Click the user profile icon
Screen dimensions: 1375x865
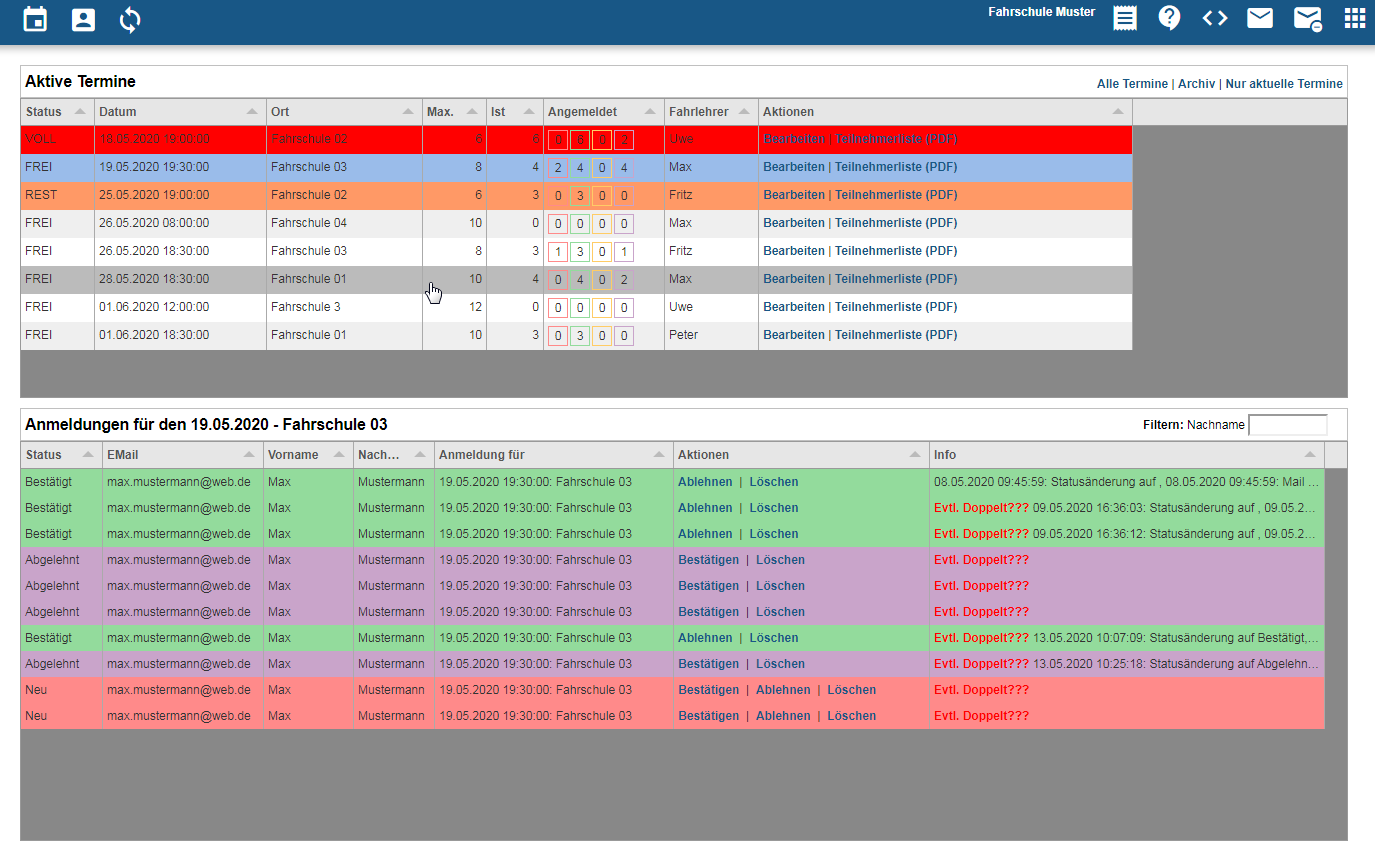[83, 19]
